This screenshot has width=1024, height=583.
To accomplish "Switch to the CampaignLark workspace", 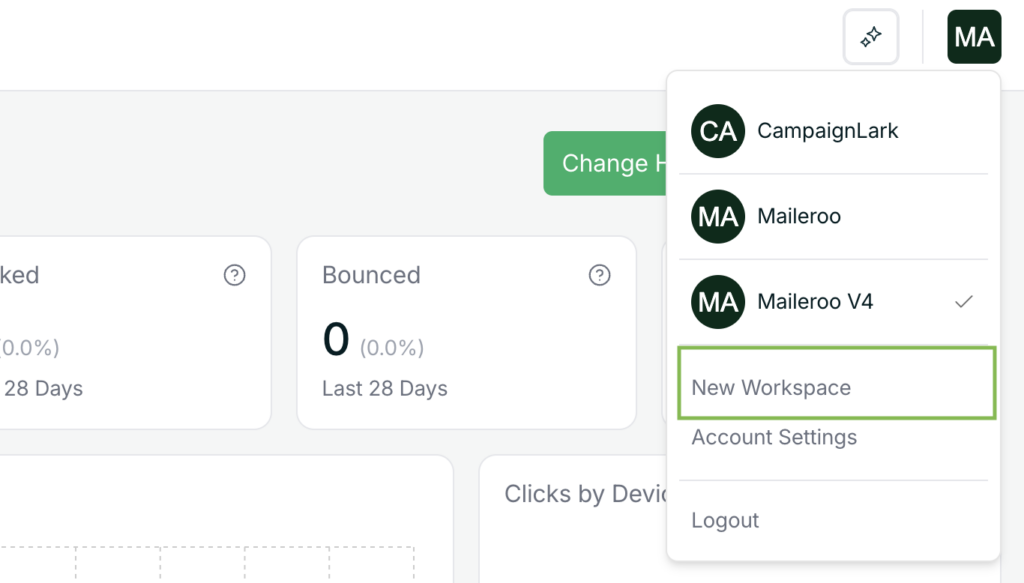I will (x=828, y=131).
